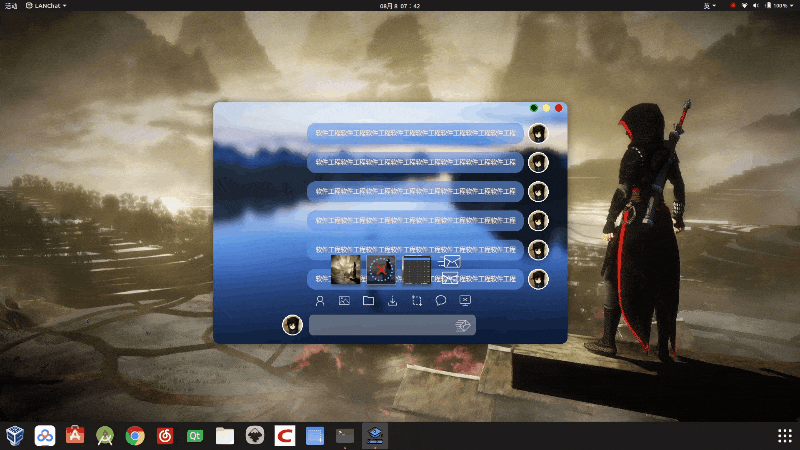The height and width of the screenshot is (450, 800).
Task: Click your own avatar beside the input box
Action: [x=292, y=325]
